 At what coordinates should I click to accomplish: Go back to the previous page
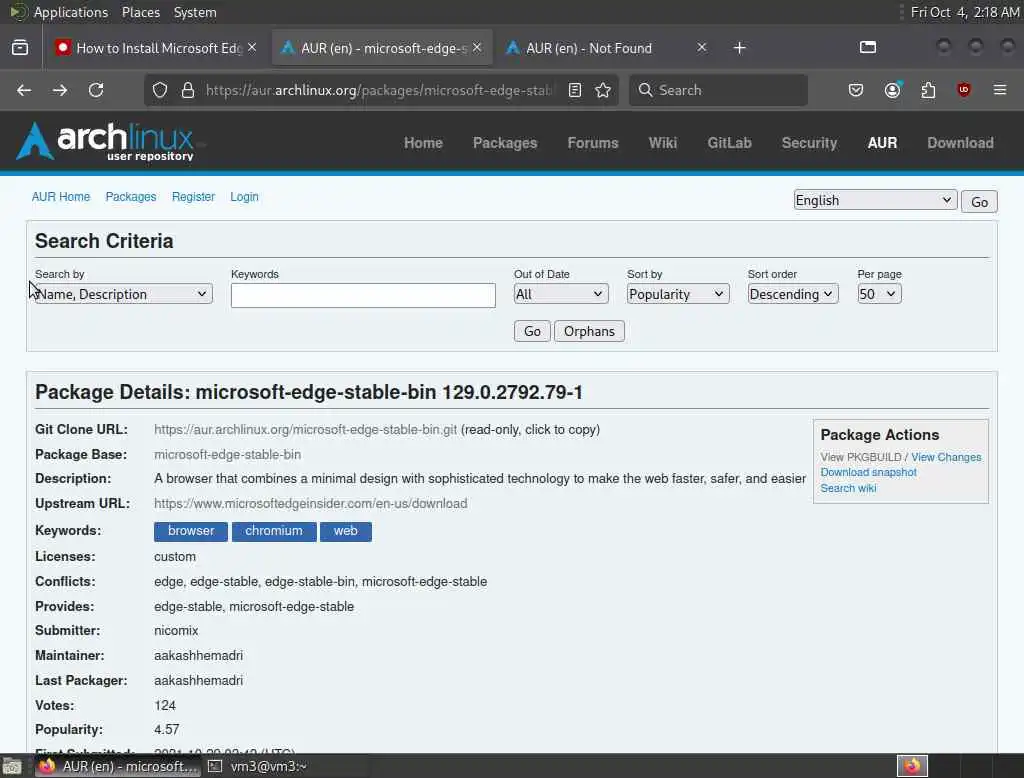pyautogui.click(x=24, y=90)
